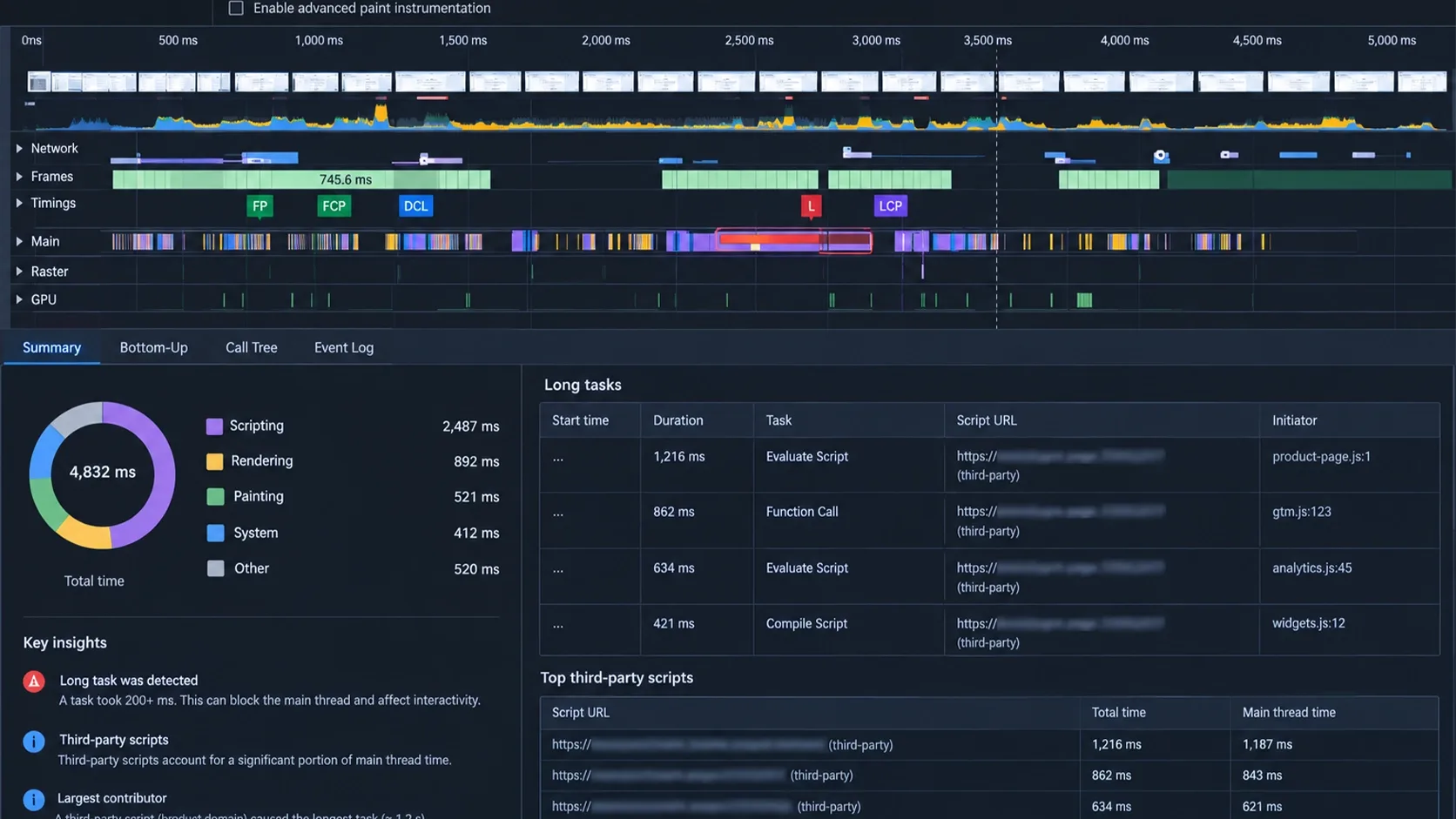This screenshot has height=819, width=1456.
Task: Select the LCP timing marker
Action: click(890, 206)
